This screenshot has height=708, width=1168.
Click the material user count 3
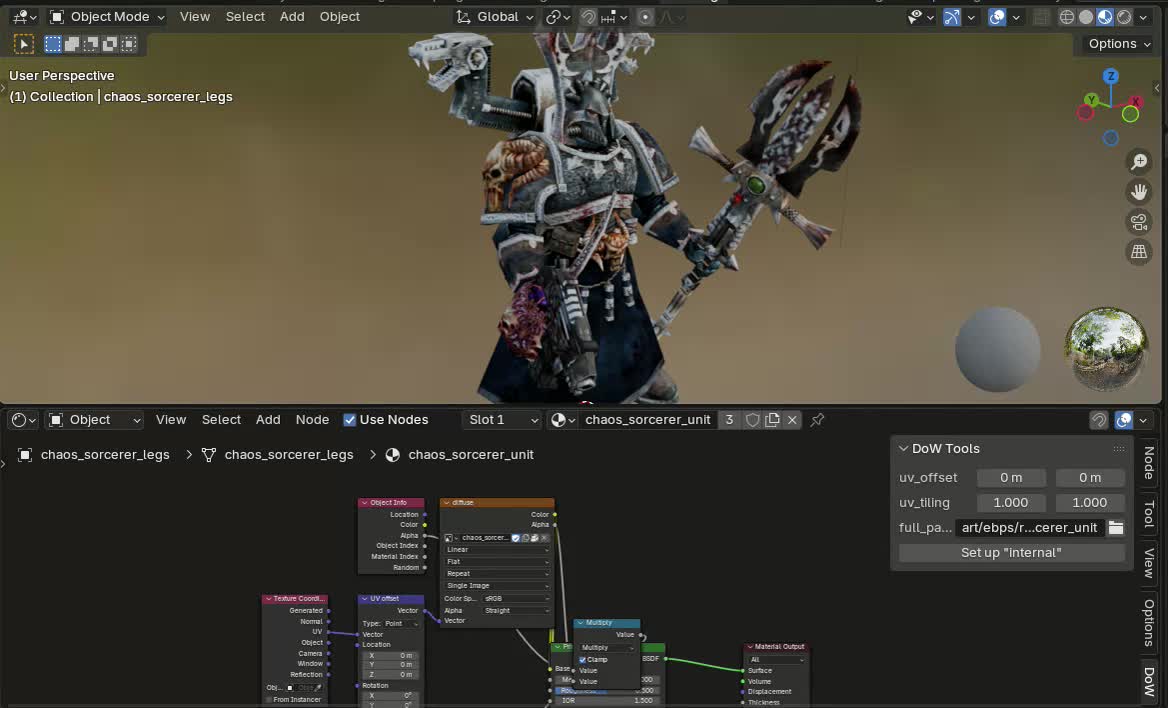click(729, 420)
